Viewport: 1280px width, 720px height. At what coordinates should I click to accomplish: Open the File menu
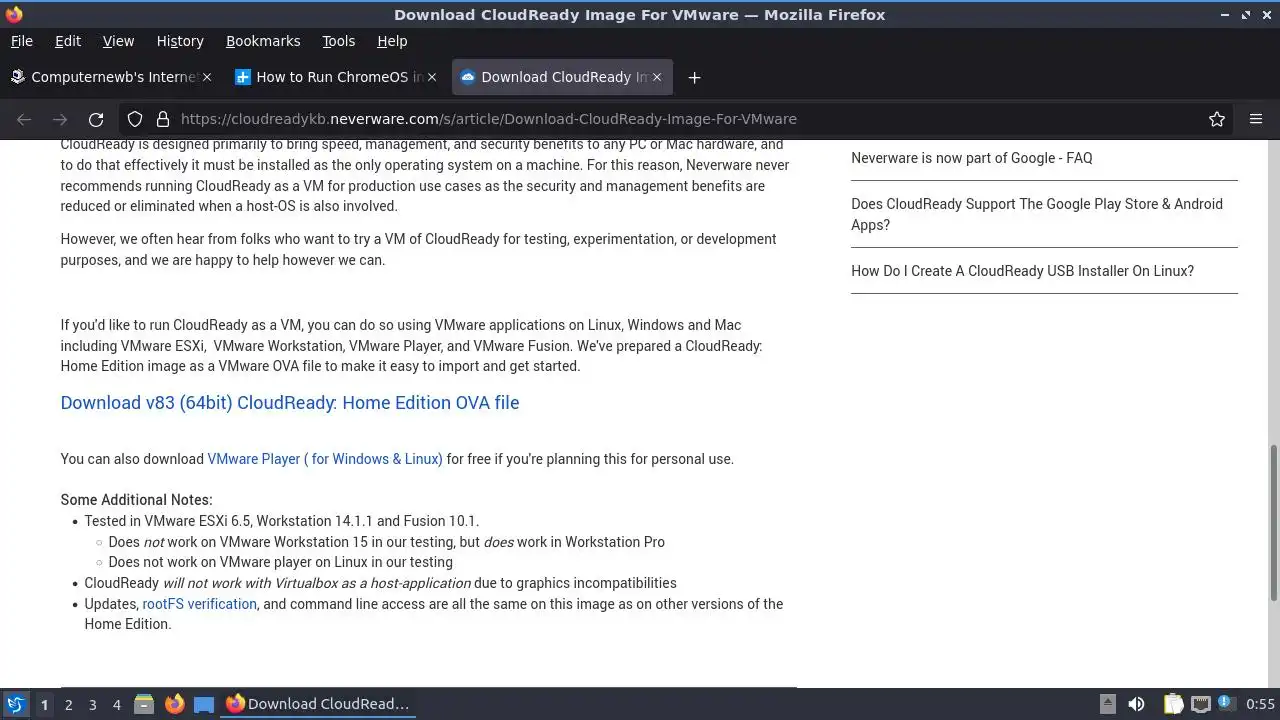click(21, 41)
